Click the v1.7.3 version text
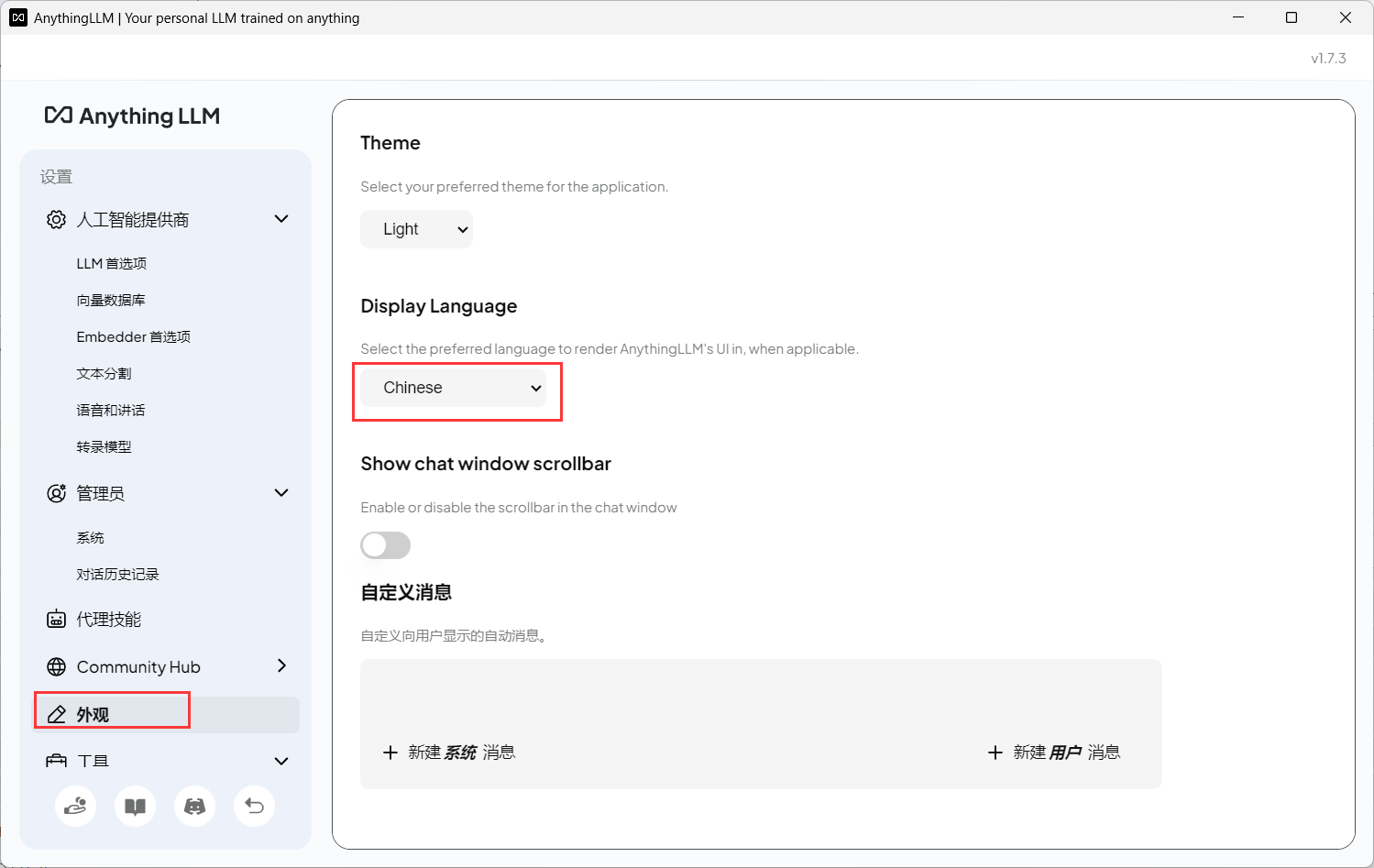1374x868 pixels. tap(1328, 58)
